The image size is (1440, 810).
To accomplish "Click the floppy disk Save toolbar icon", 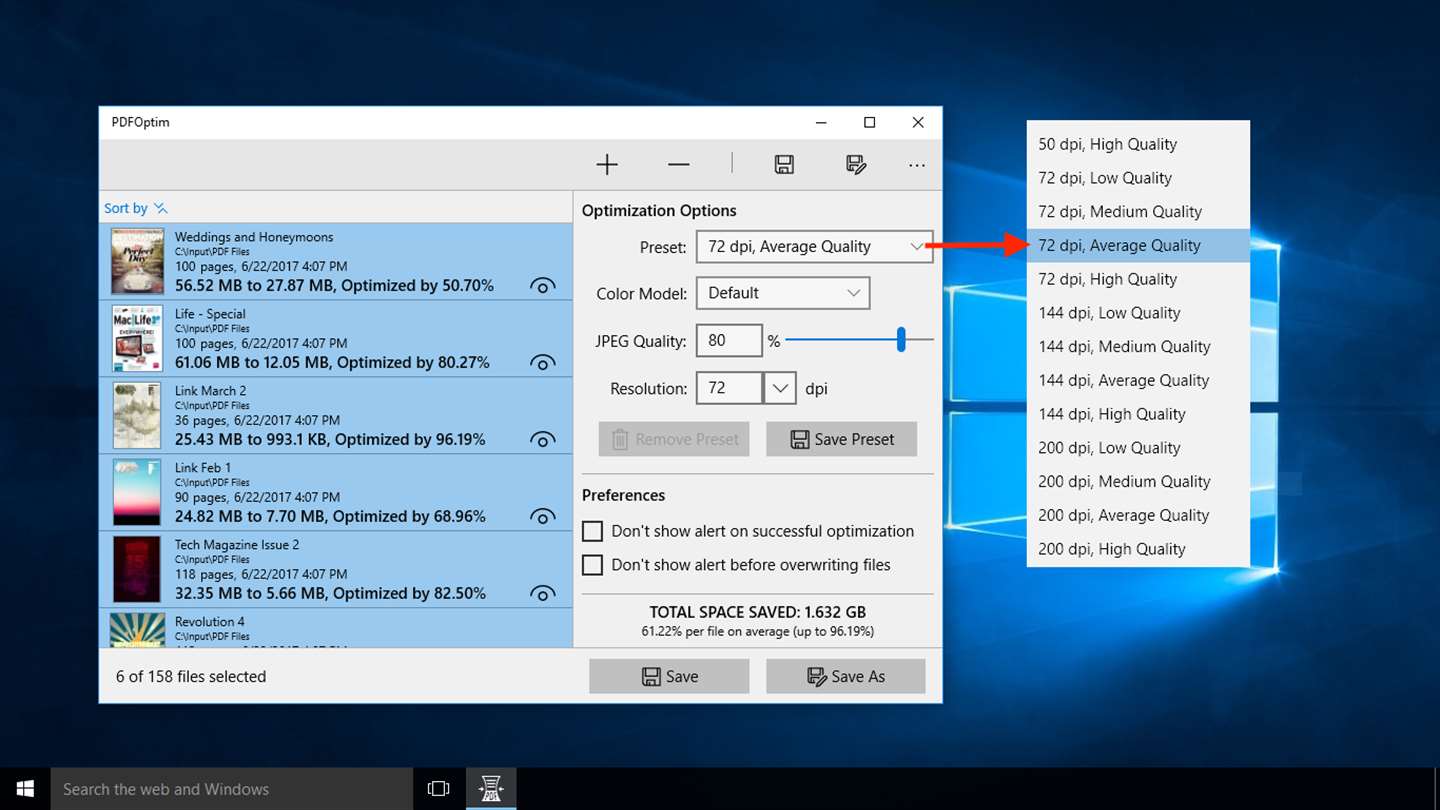I will [x=784, y=165].
